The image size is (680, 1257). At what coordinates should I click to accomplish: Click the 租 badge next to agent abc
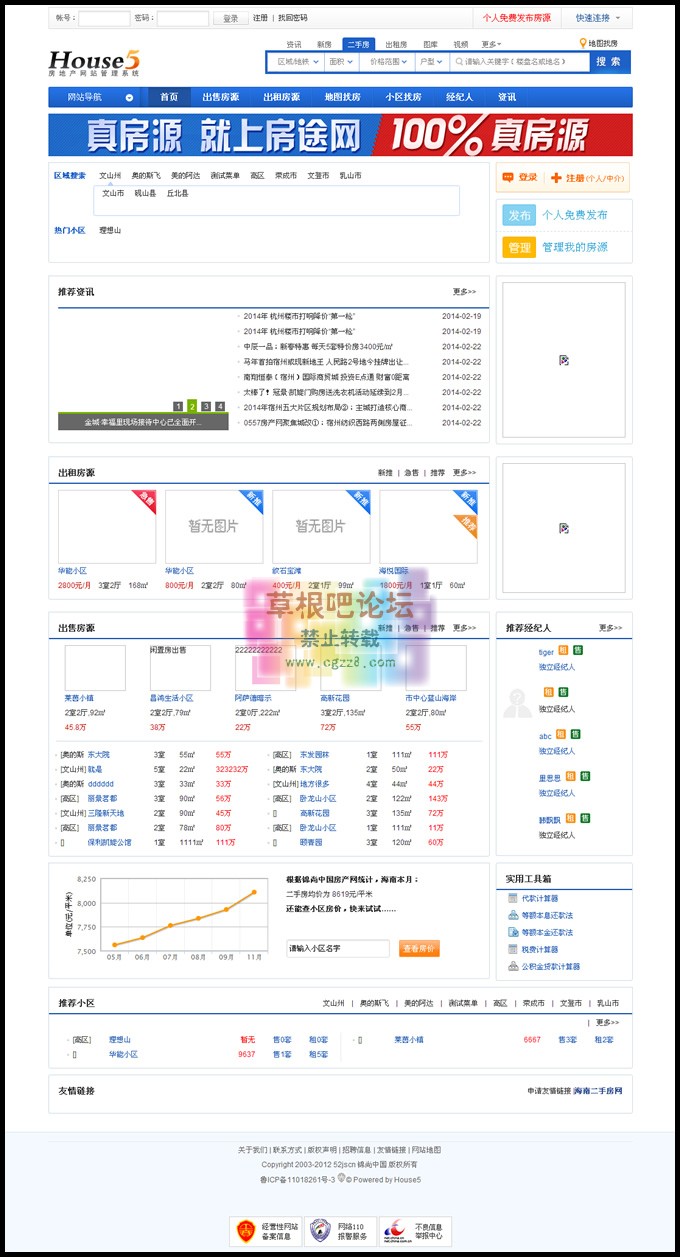(x=563, y=734)
